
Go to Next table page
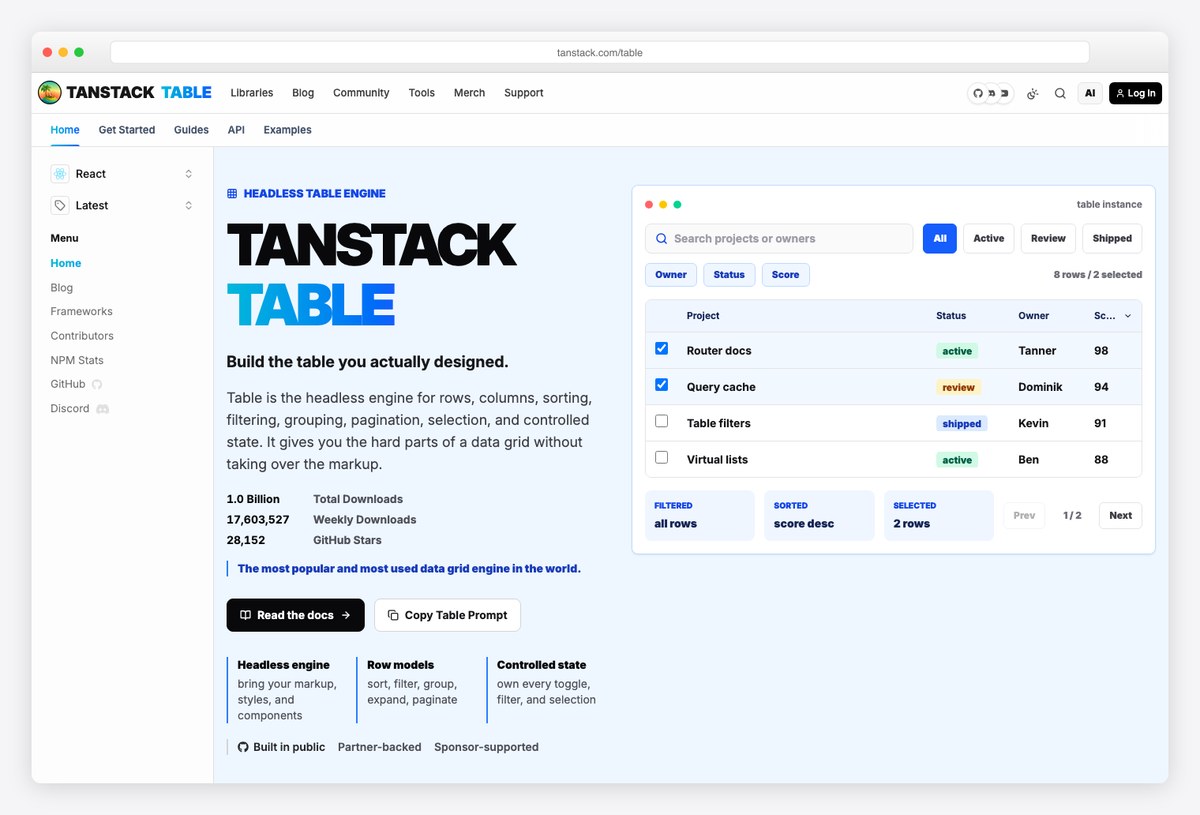click(x=1120, y=516)
